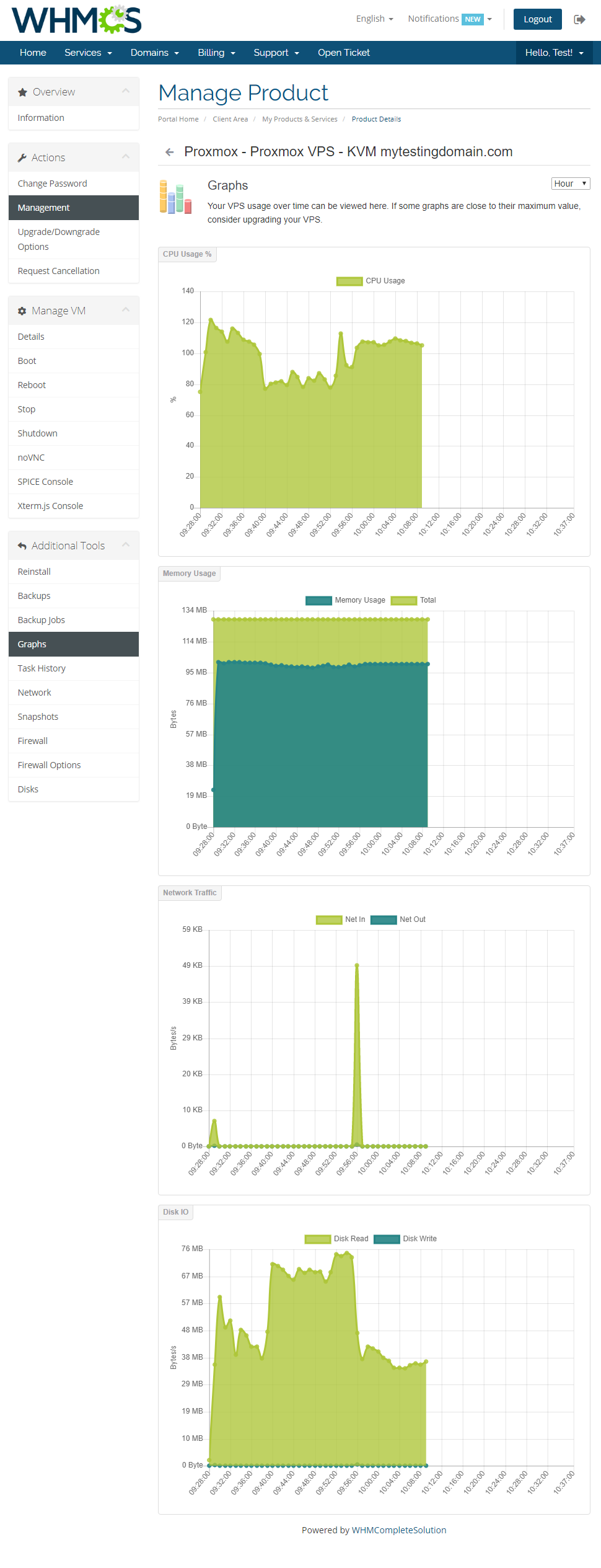Open Xterm.js Console
This screenshot has height=1568, width=601.
click(74, 506)
